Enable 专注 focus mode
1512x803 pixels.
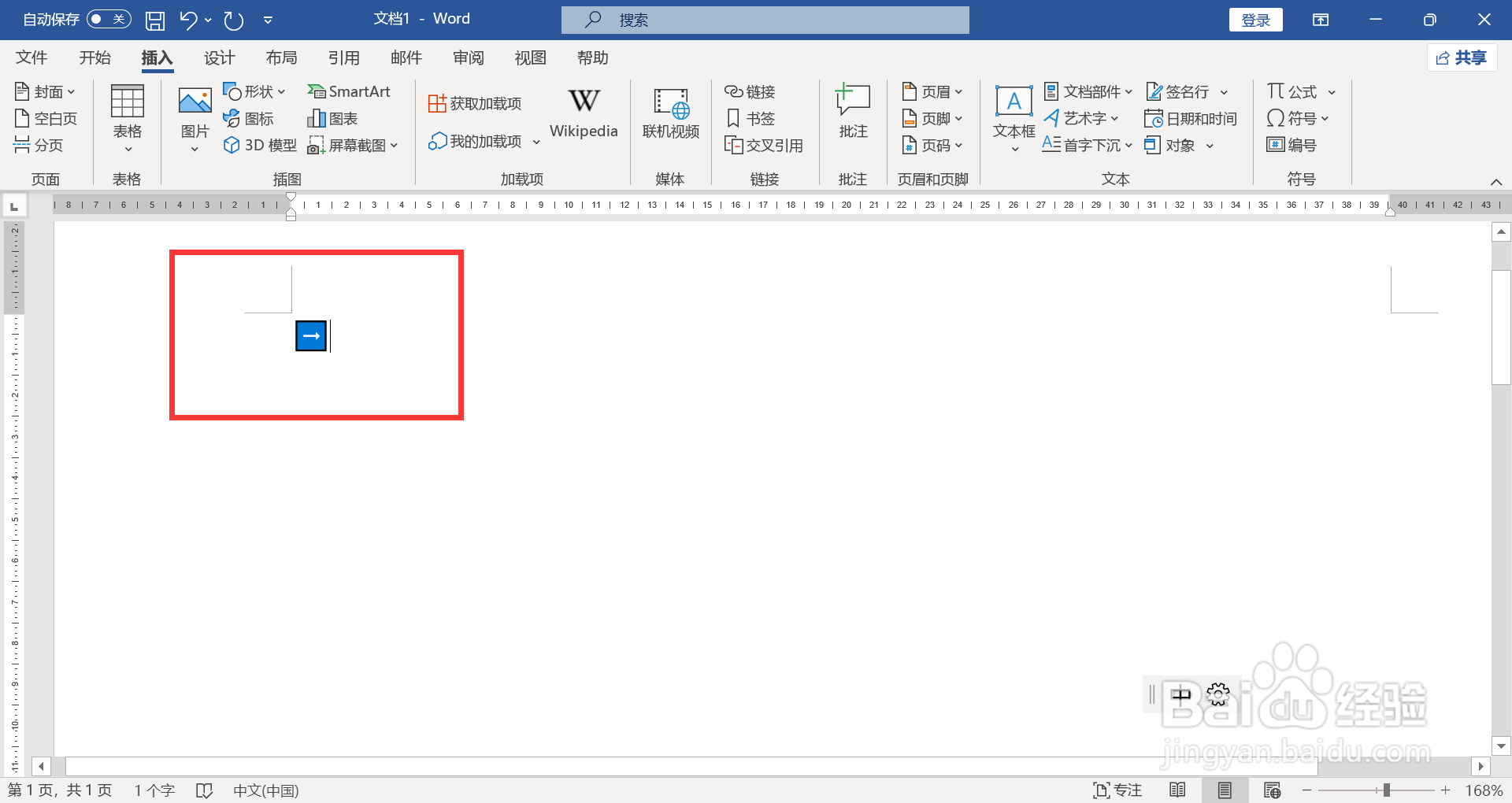click(x=1117, y=790)
